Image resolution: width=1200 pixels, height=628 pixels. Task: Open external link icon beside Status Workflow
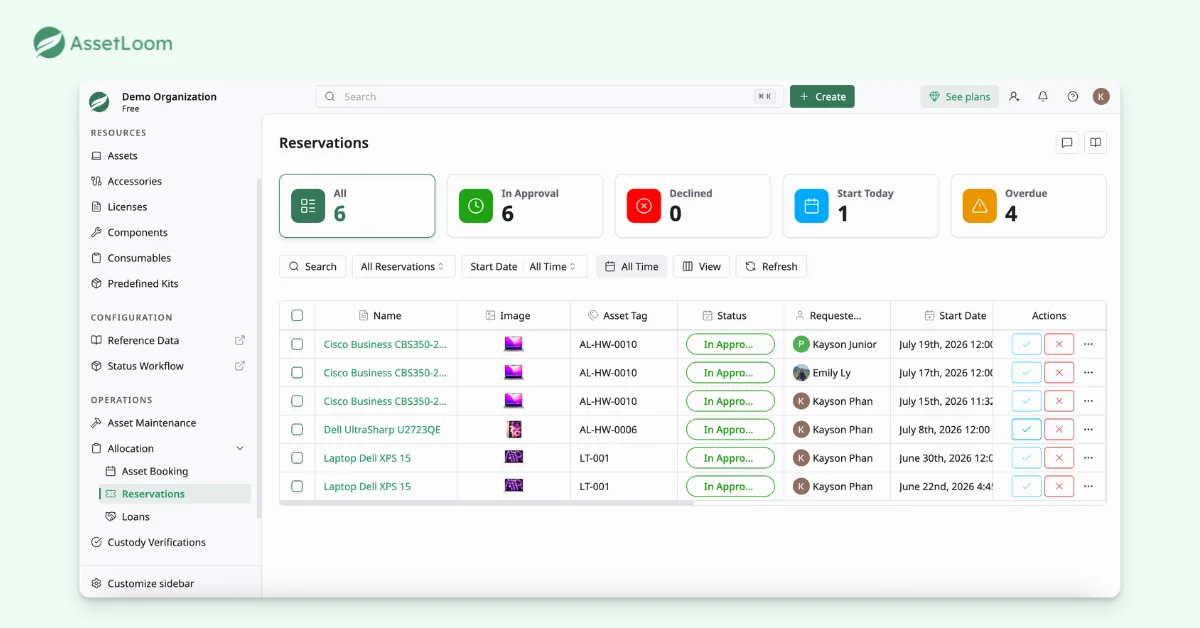240,366
